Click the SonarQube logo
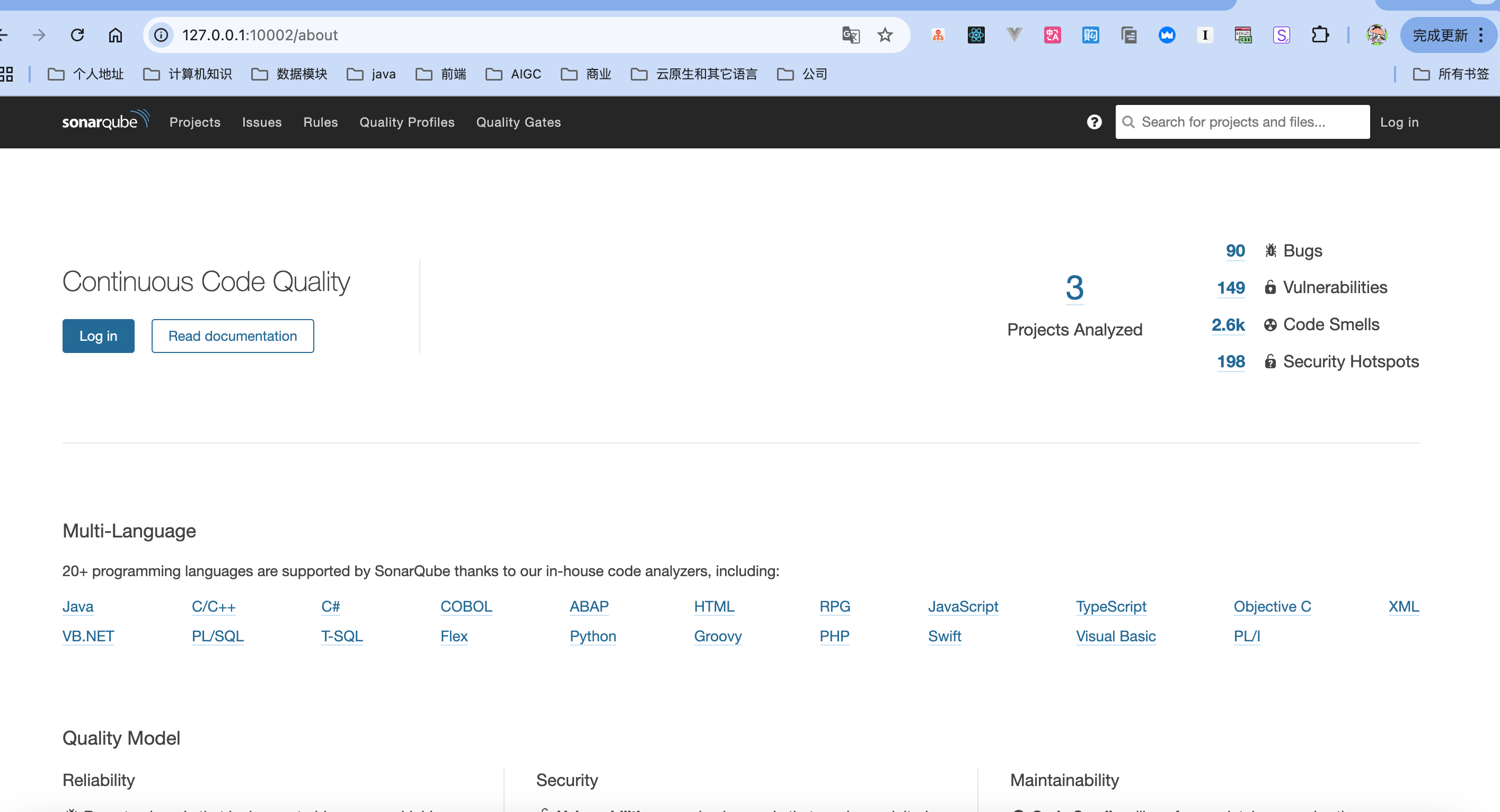 click(105, 120)
